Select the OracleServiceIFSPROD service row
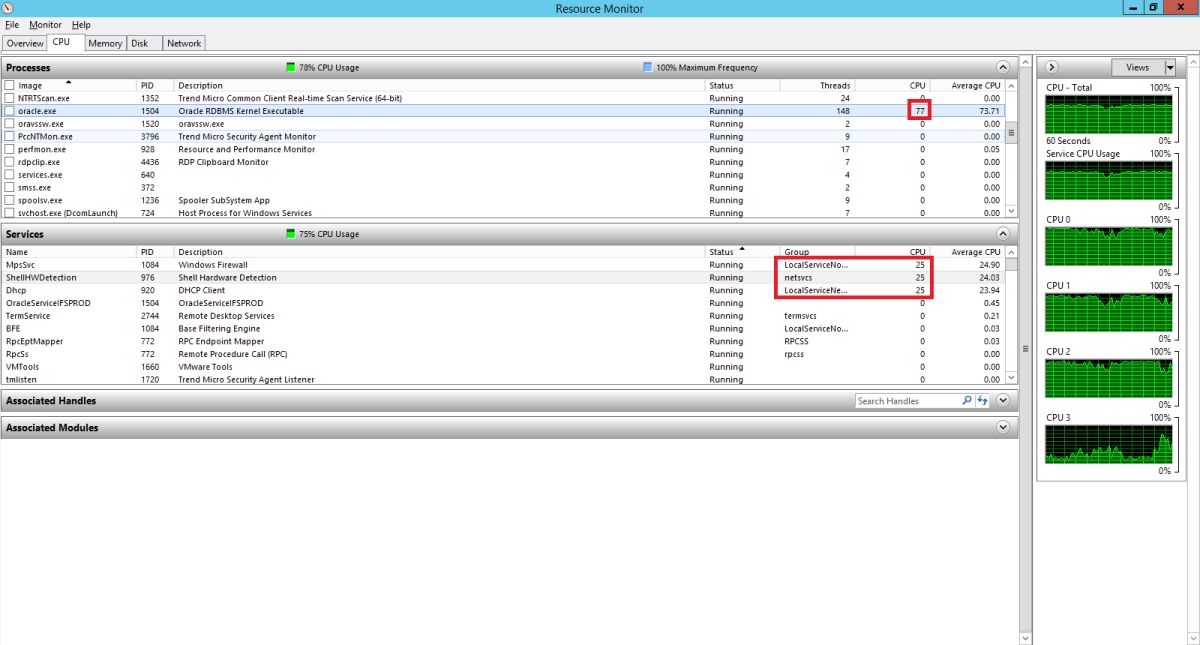This screenshot has height=645, width=1200. point(503,303)
